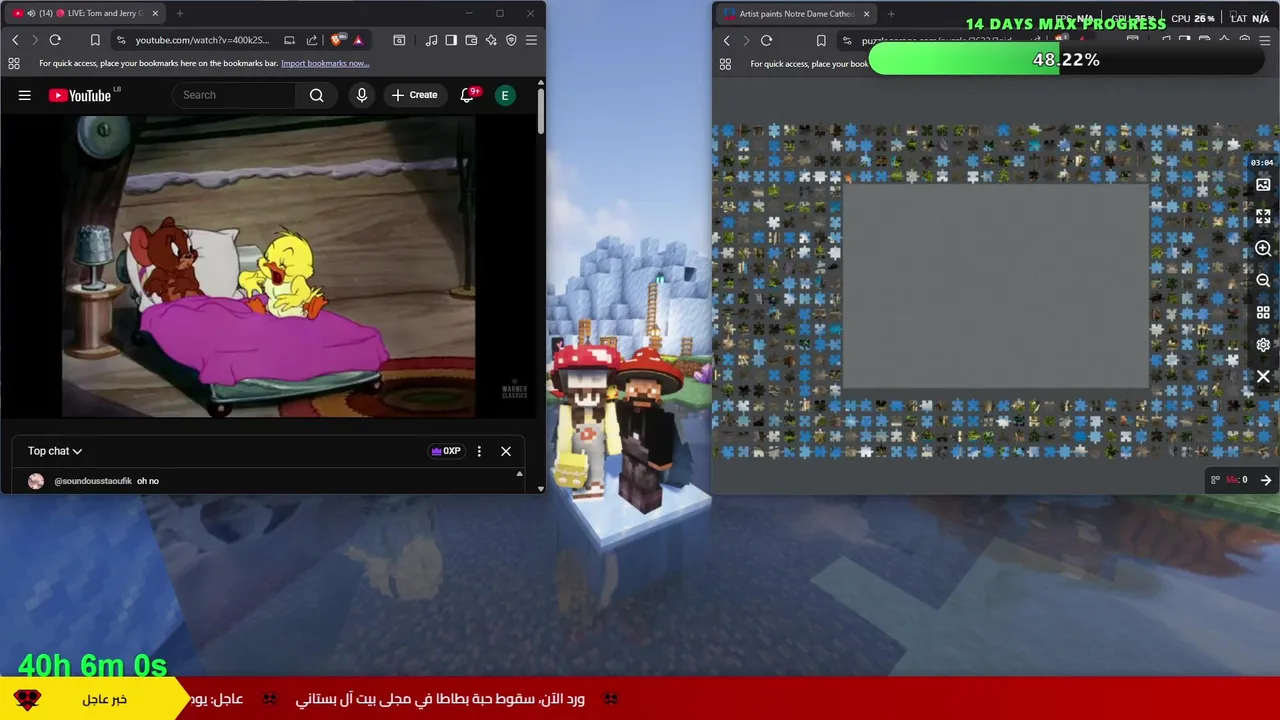Search with your voice microphone icon

pos(362,95)
